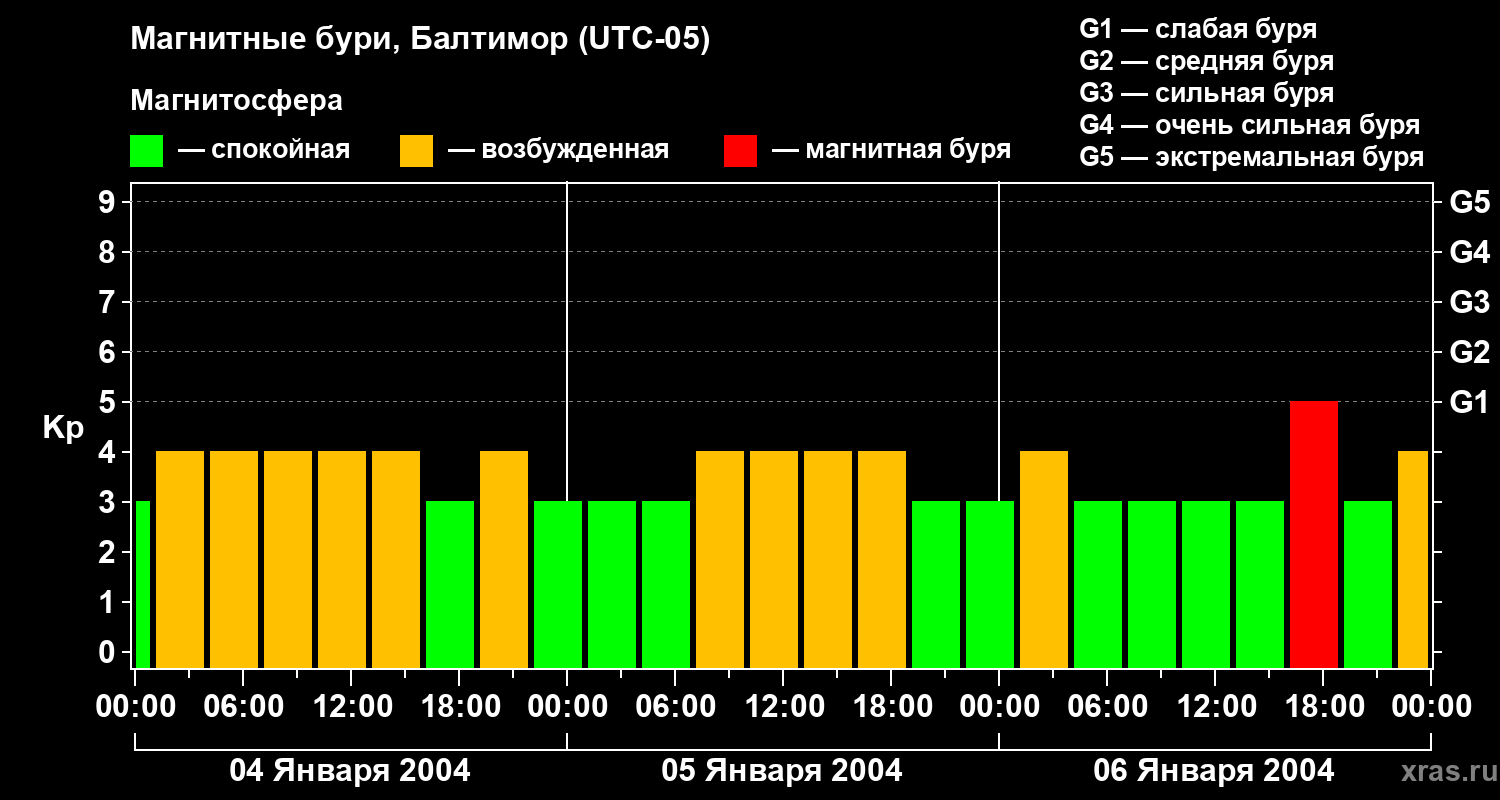
Task: Select the '05 Января 2004' date label
Action: pos(782,771)
